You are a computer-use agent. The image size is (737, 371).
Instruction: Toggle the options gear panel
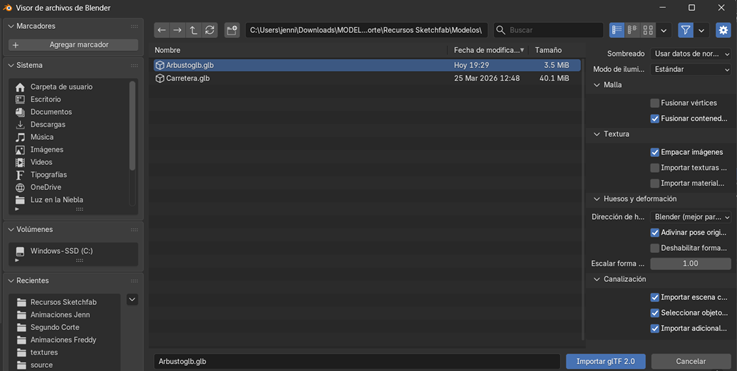pos(723,30)
